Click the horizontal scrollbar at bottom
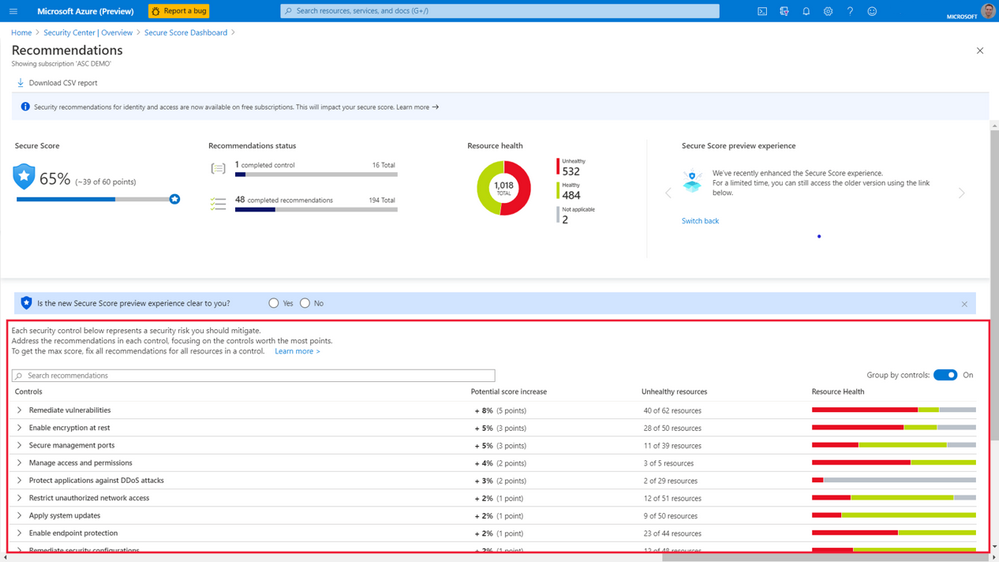 (825, 558)
